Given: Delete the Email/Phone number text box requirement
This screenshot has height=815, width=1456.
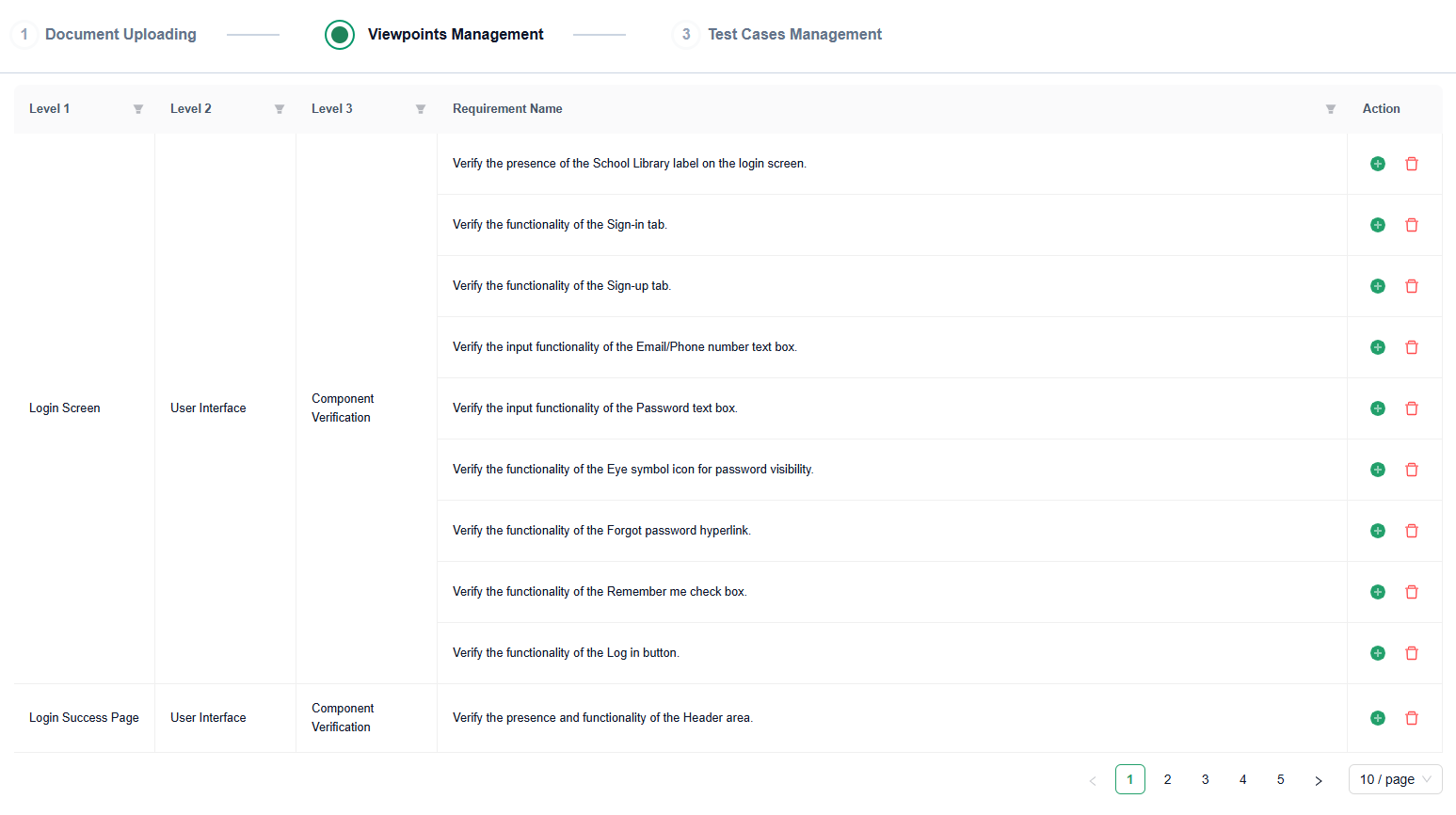Looking at the screenshot, I should tap(1412, 347).
